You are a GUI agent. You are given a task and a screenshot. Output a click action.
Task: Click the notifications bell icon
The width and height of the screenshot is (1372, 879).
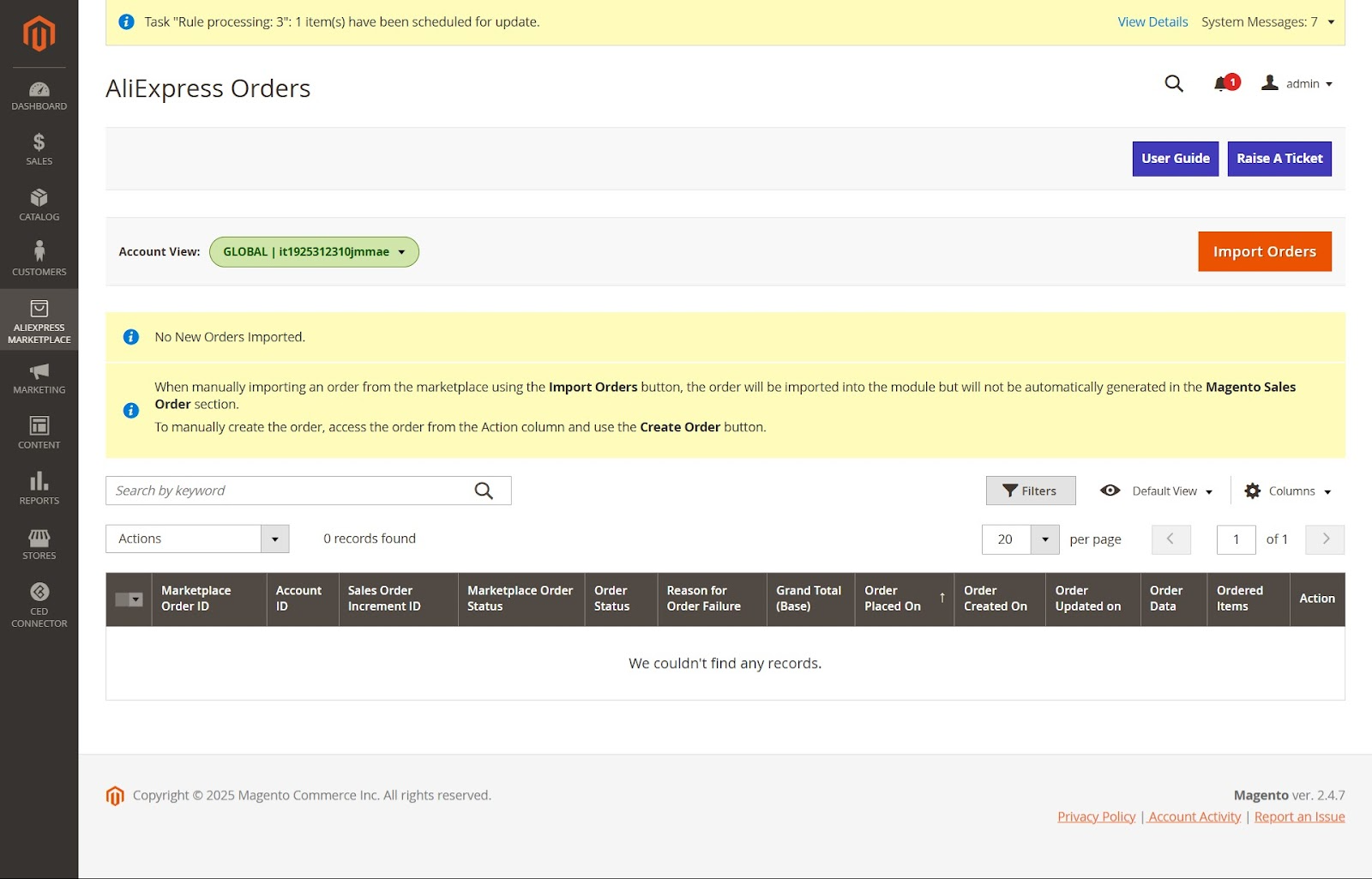tap(1223, 83)
